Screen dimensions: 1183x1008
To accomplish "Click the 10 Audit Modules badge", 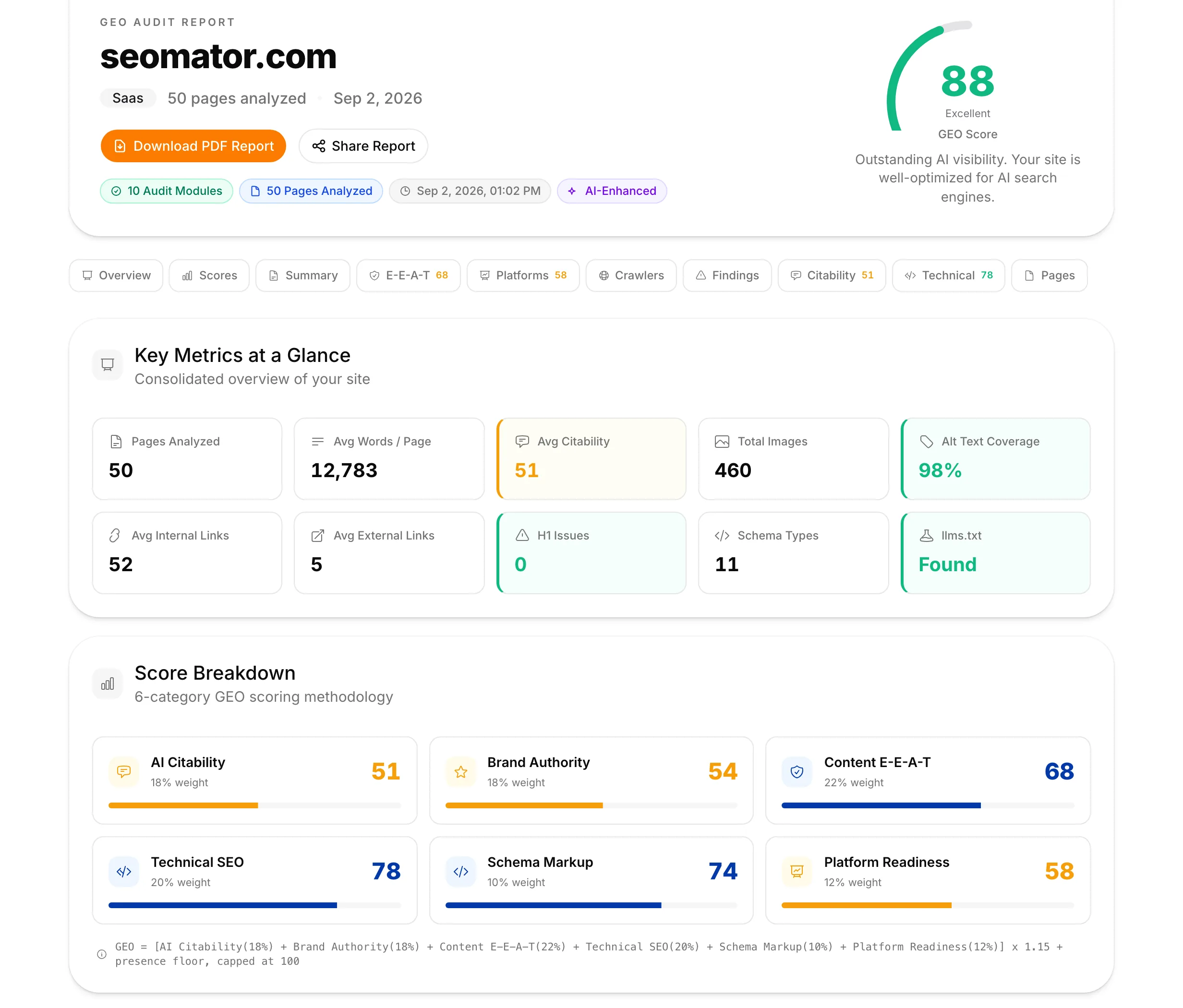I will (166, 191).
